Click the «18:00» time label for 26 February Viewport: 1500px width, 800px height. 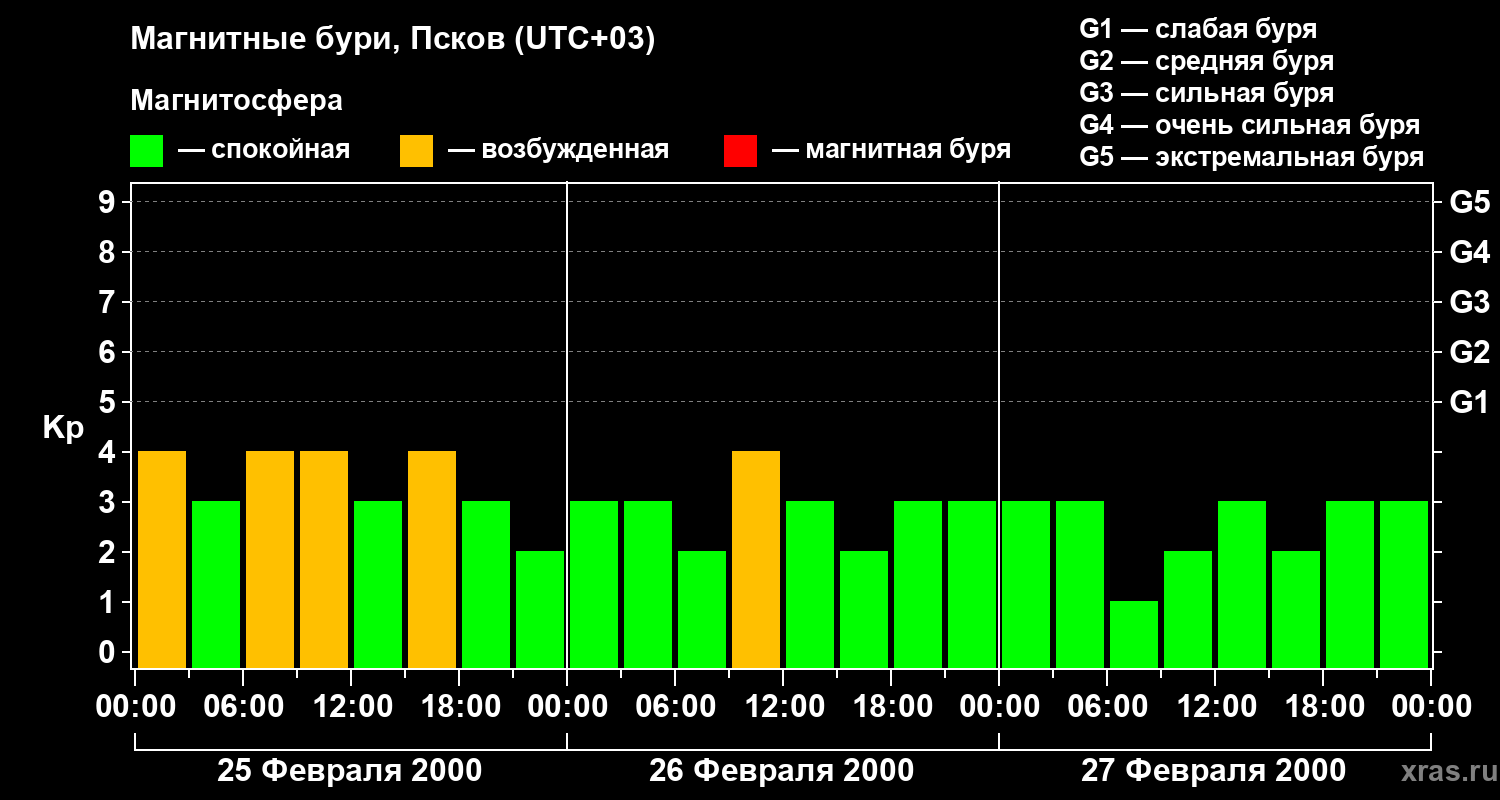(892, 707)
